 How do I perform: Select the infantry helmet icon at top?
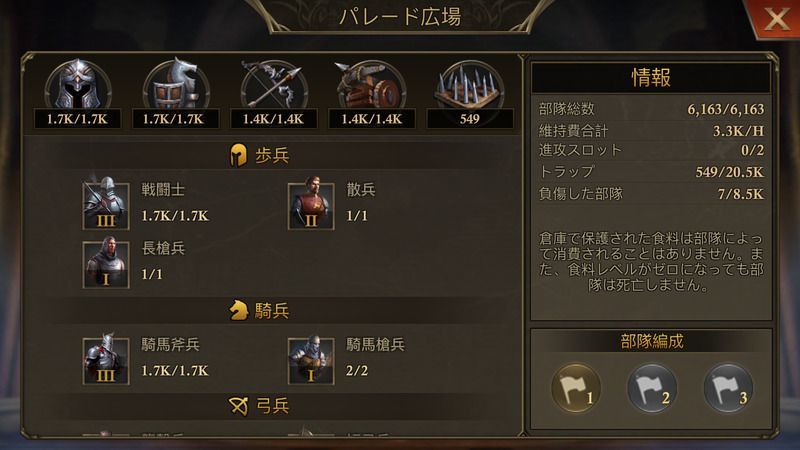[x=78, y=85]
